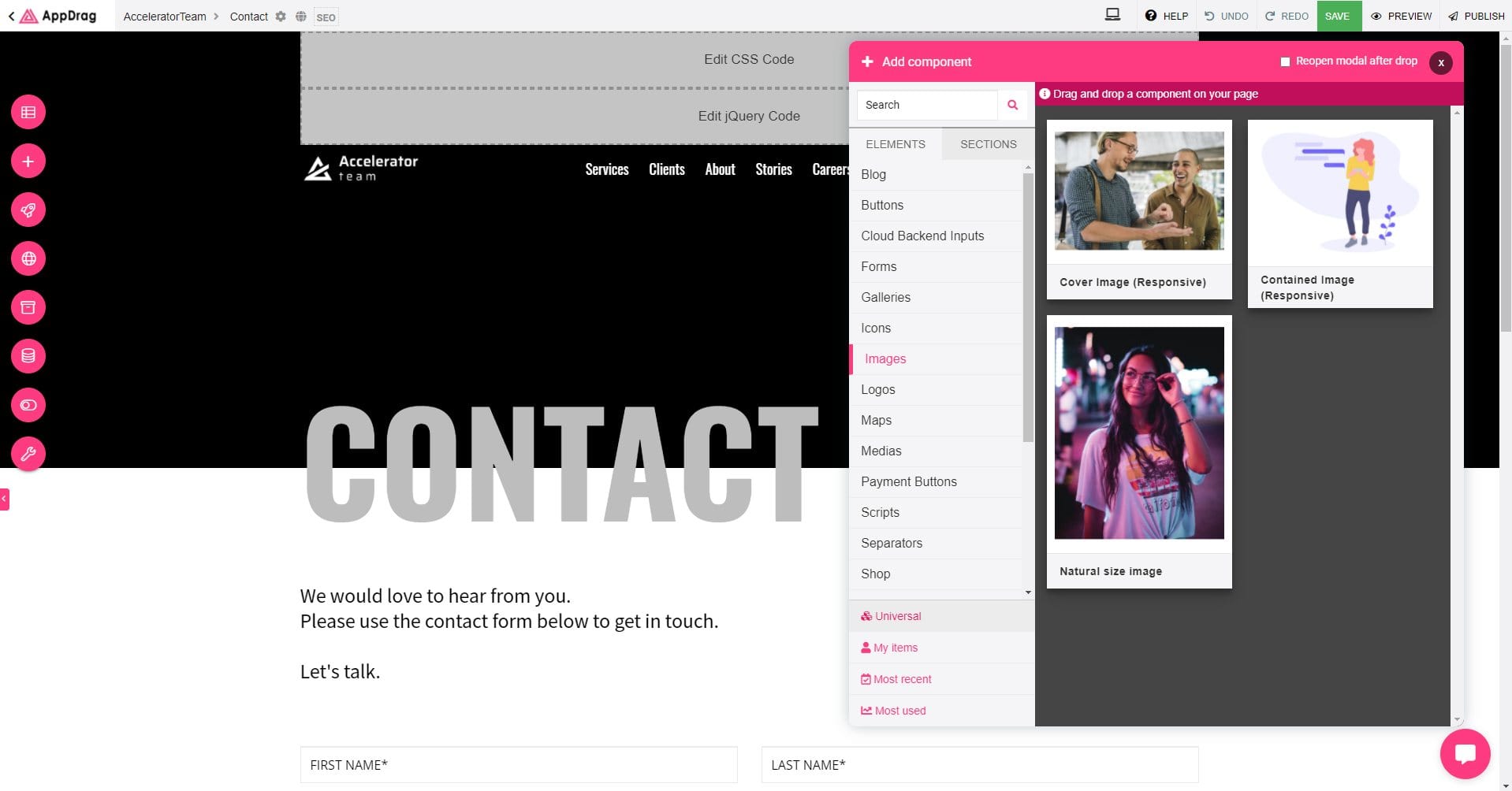This screenshot has width=1512, height=791.
Task: Switch device preview with laptop icon
Action: coord(1112,14)
